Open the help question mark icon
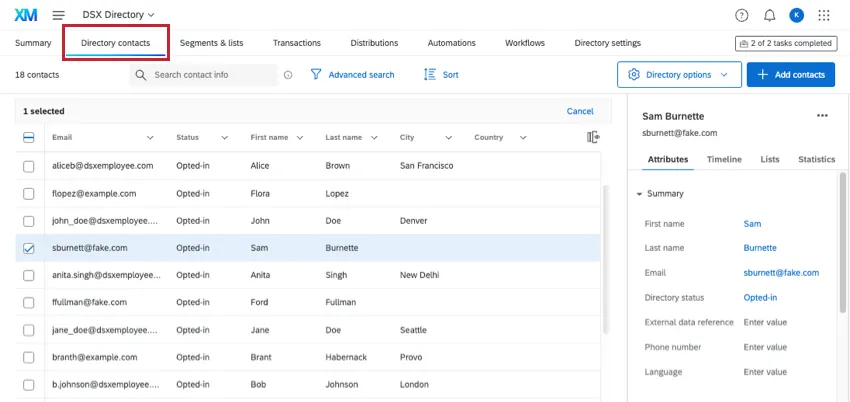The width and height of the screenshot is (850, 402). (741, 15)
